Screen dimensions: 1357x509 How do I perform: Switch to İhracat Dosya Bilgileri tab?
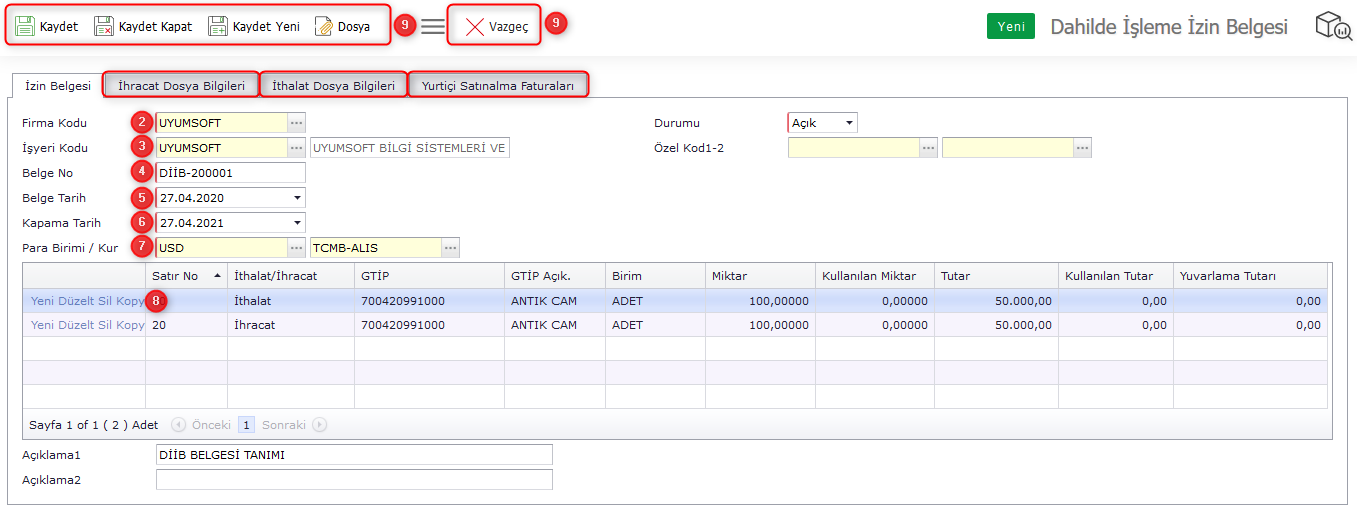[x=181, y=86]
